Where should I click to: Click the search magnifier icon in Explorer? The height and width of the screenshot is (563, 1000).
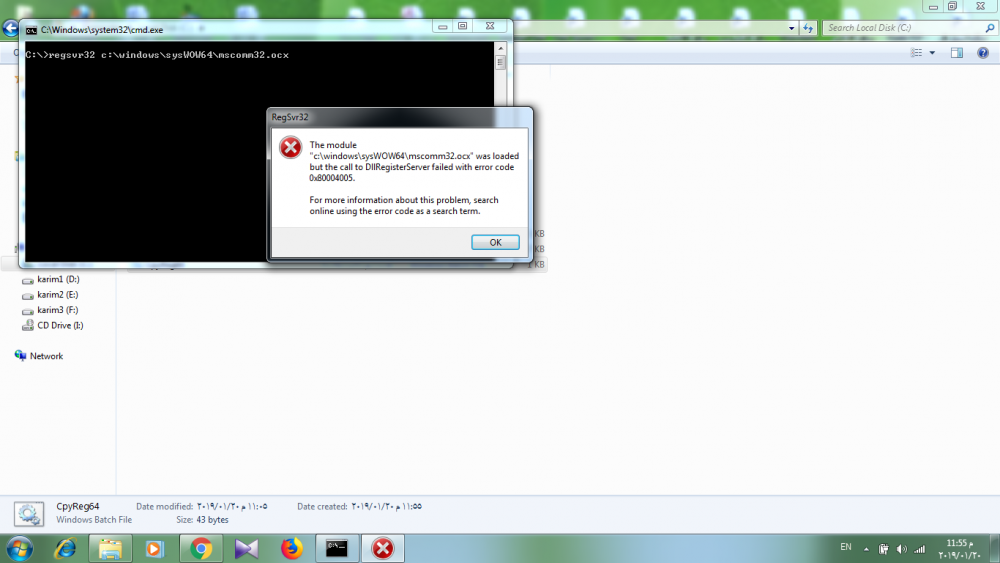pyautogui.click(x=990, y=28)
